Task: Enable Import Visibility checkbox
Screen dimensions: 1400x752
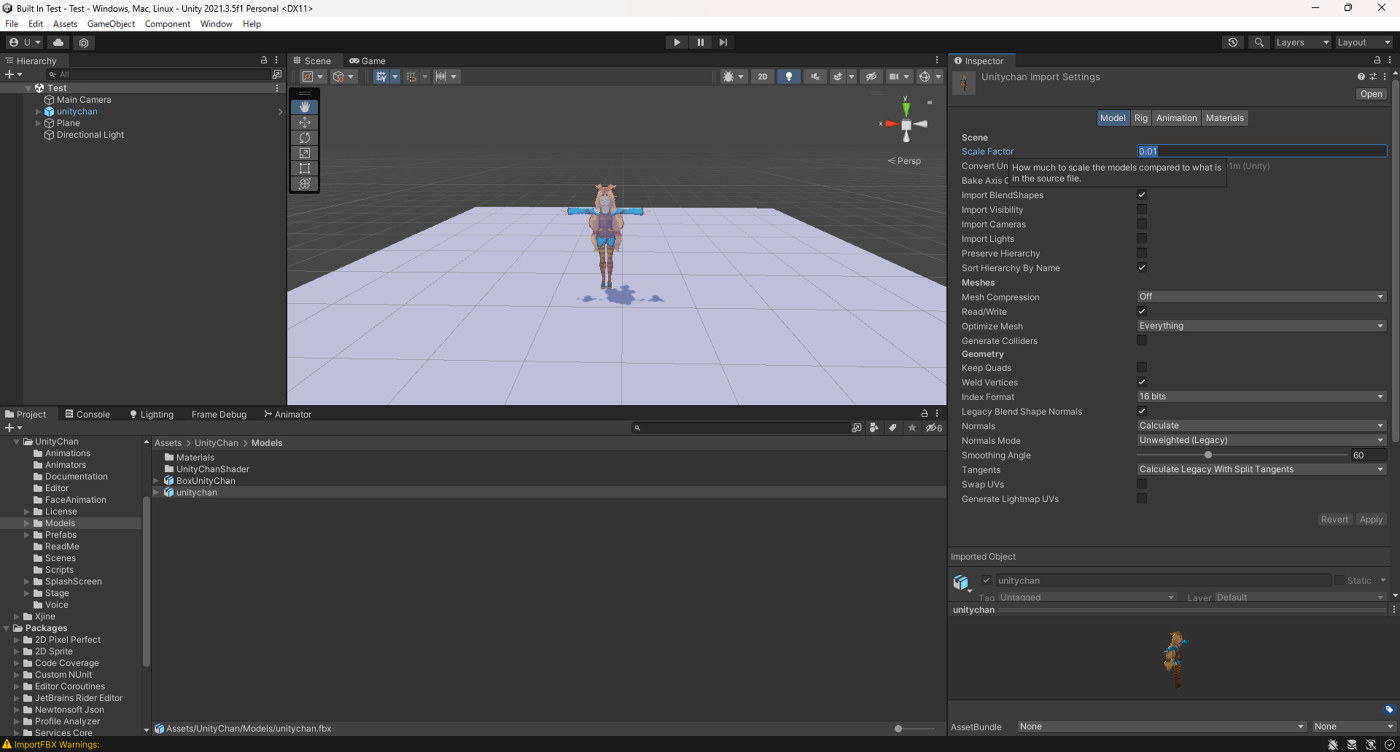Action: click(x=1142, y=210)
